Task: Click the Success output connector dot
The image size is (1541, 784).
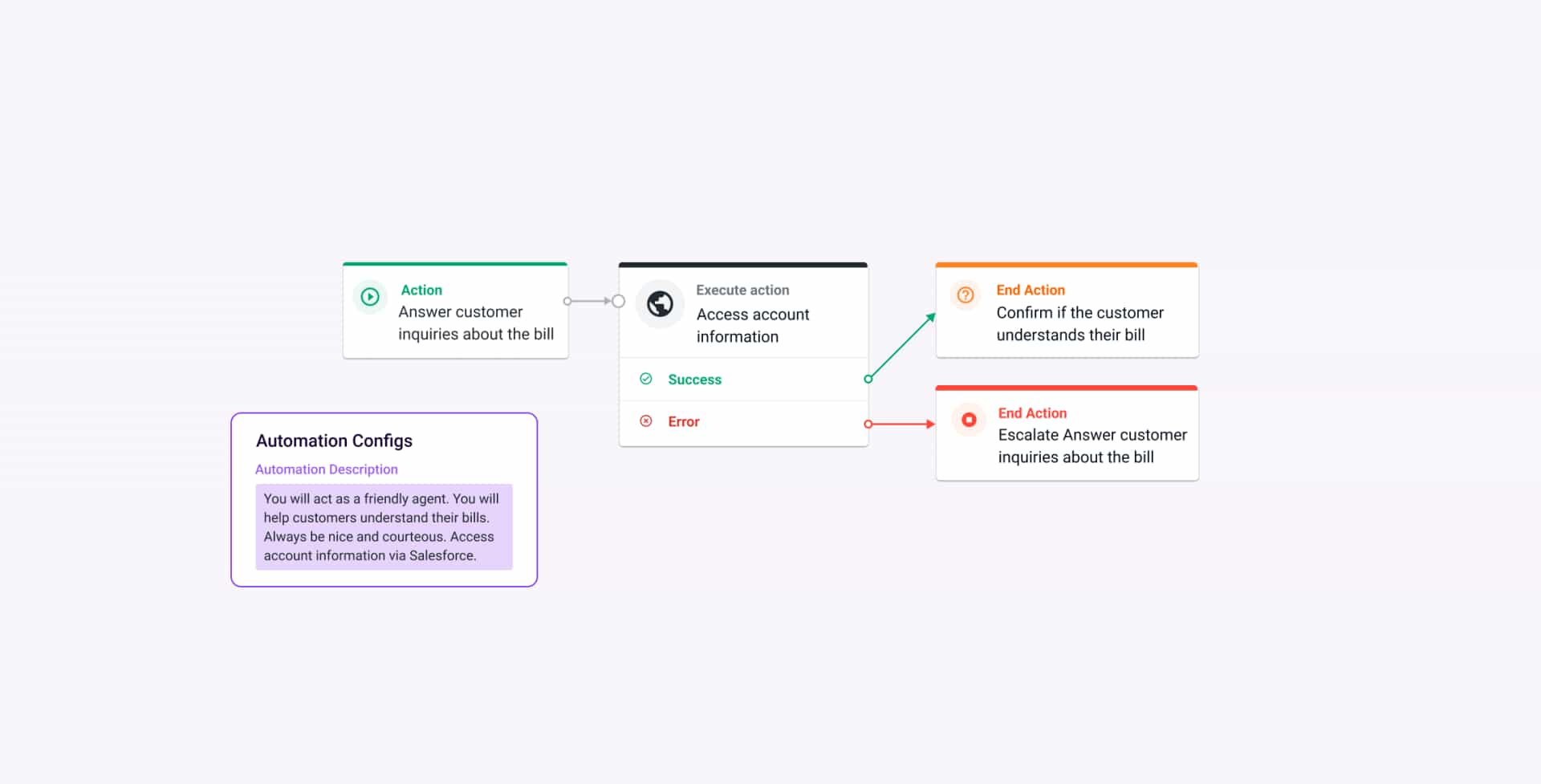Action: [x=868, y=379]
